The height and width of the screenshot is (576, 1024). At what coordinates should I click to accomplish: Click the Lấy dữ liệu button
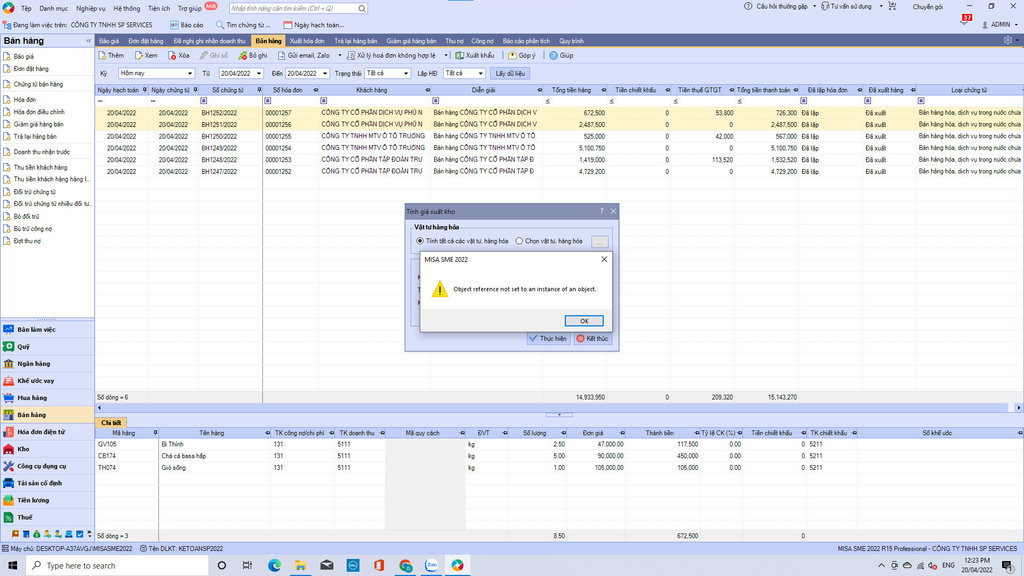coord(510,73)
